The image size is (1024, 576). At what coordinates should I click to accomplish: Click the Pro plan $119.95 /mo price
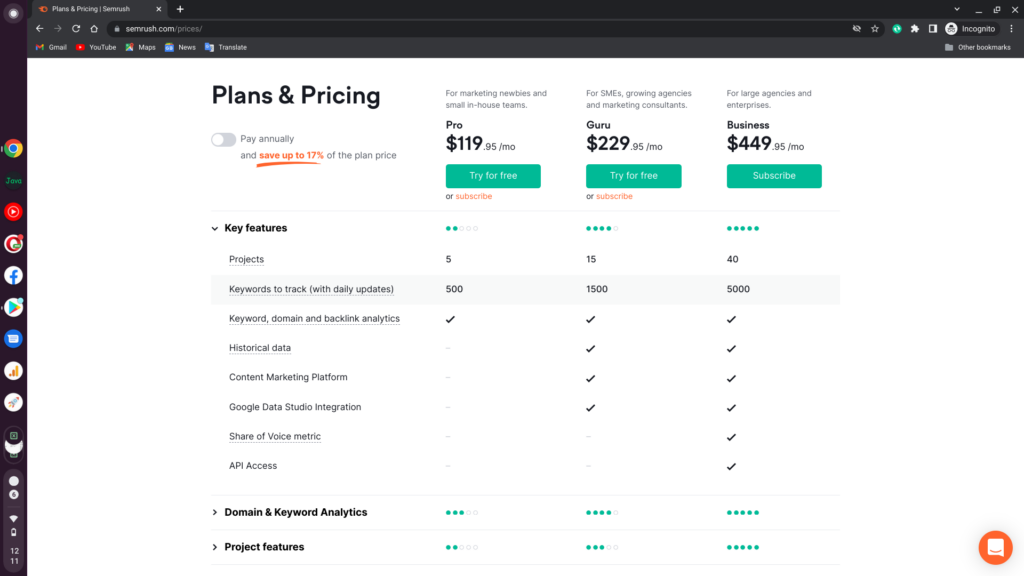tap(481, 144)
